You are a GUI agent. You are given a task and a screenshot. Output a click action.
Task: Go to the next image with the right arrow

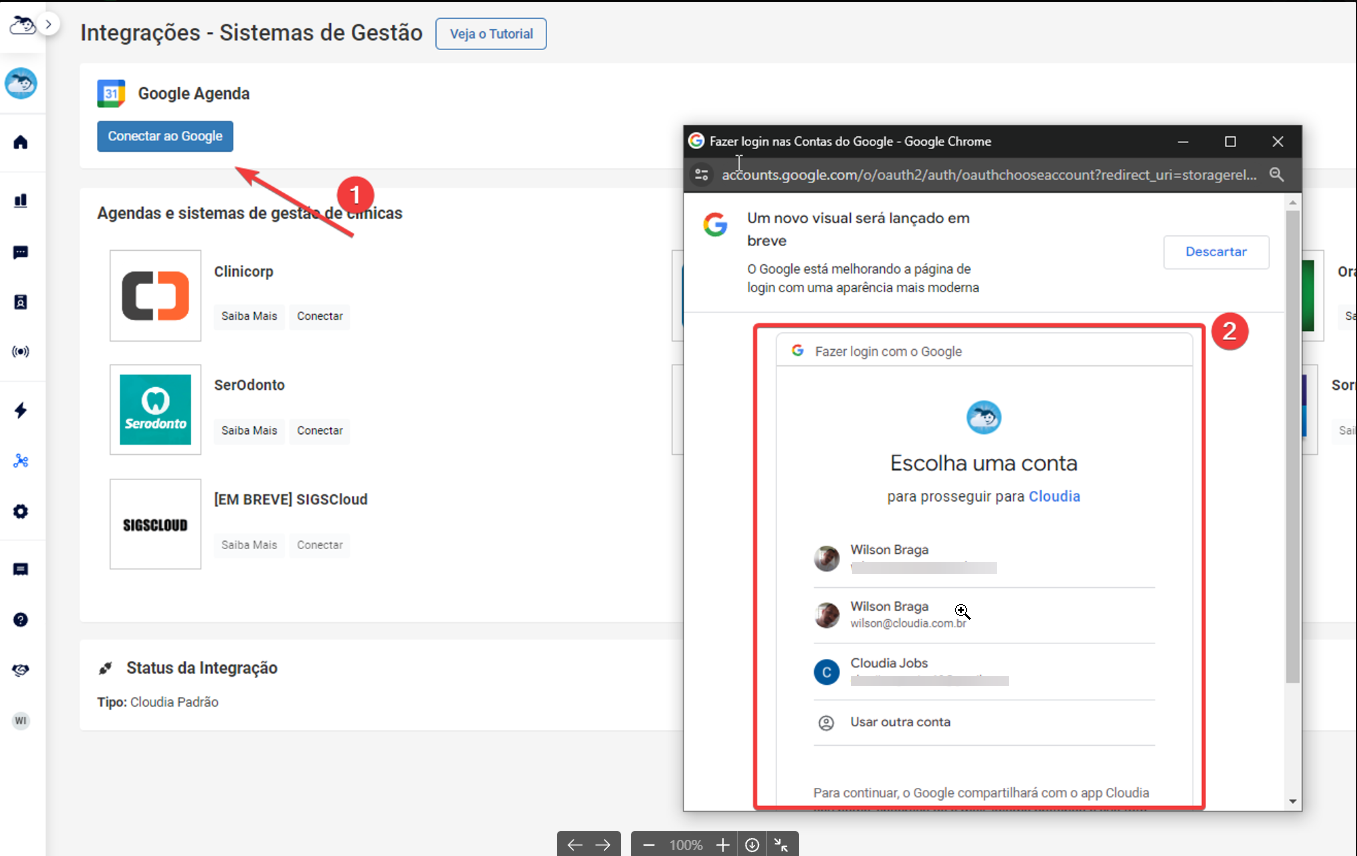point(603,845)
